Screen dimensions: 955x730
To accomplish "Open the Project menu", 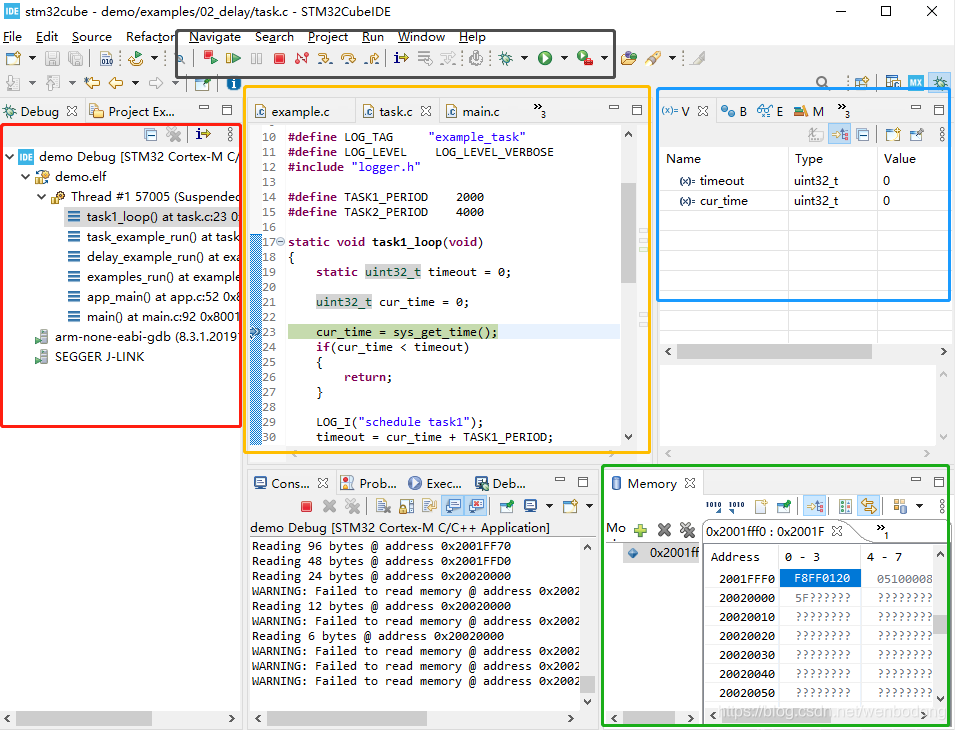I will pyautogui.click(x=328, y=37).
